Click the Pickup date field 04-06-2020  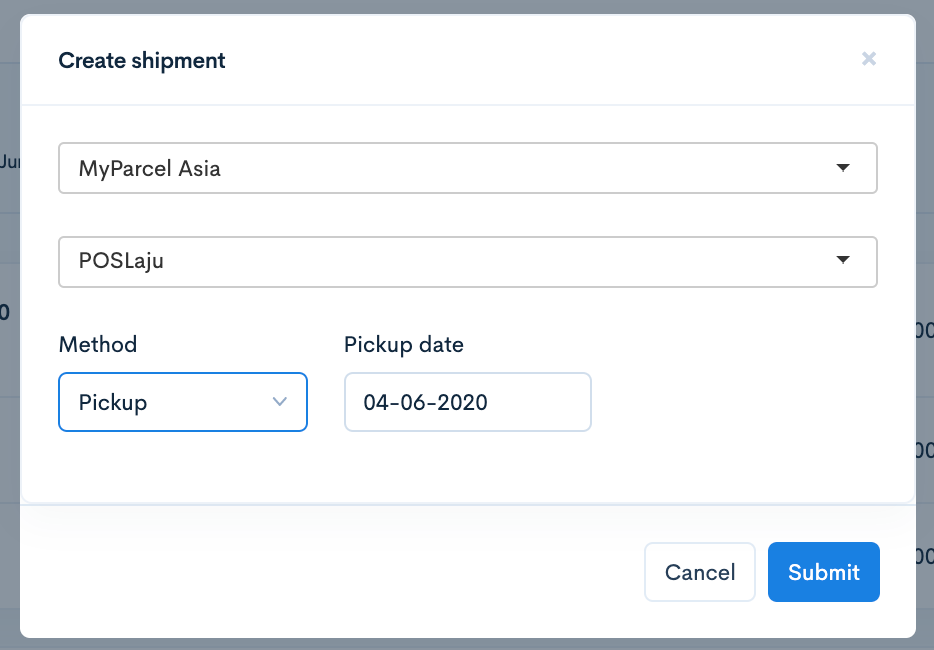[x=468, y=402]
